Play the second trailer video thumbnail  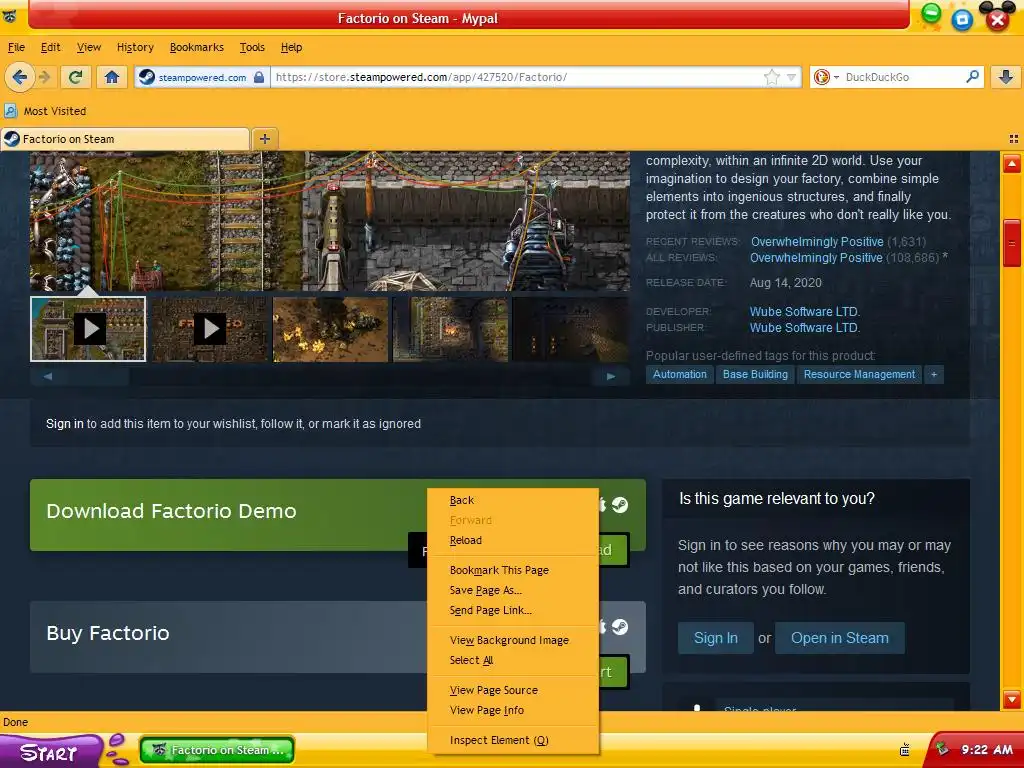210,328
